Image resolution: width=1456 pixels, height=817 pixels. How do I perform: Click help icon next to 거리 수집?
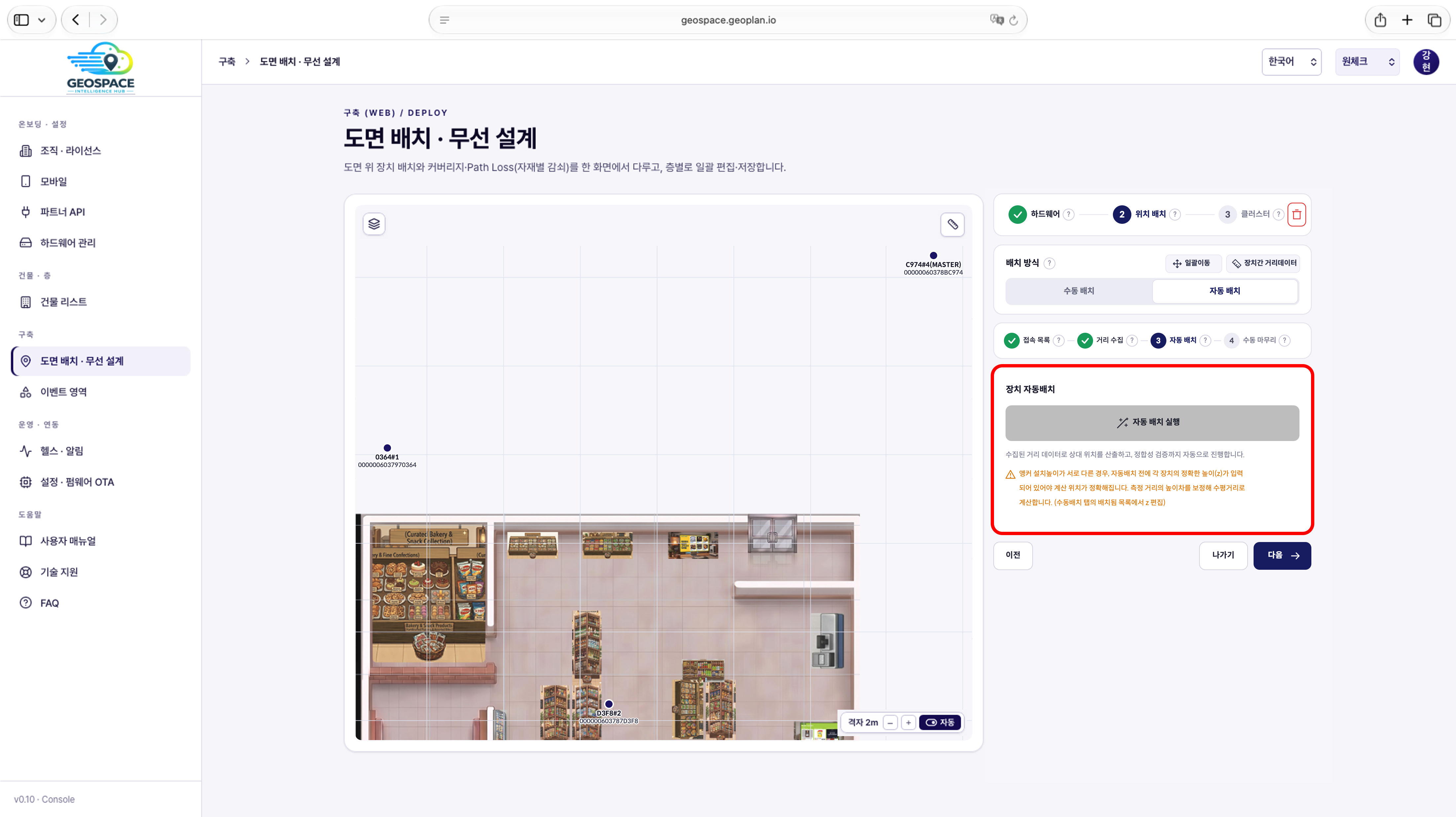[x=1132, y=340]
